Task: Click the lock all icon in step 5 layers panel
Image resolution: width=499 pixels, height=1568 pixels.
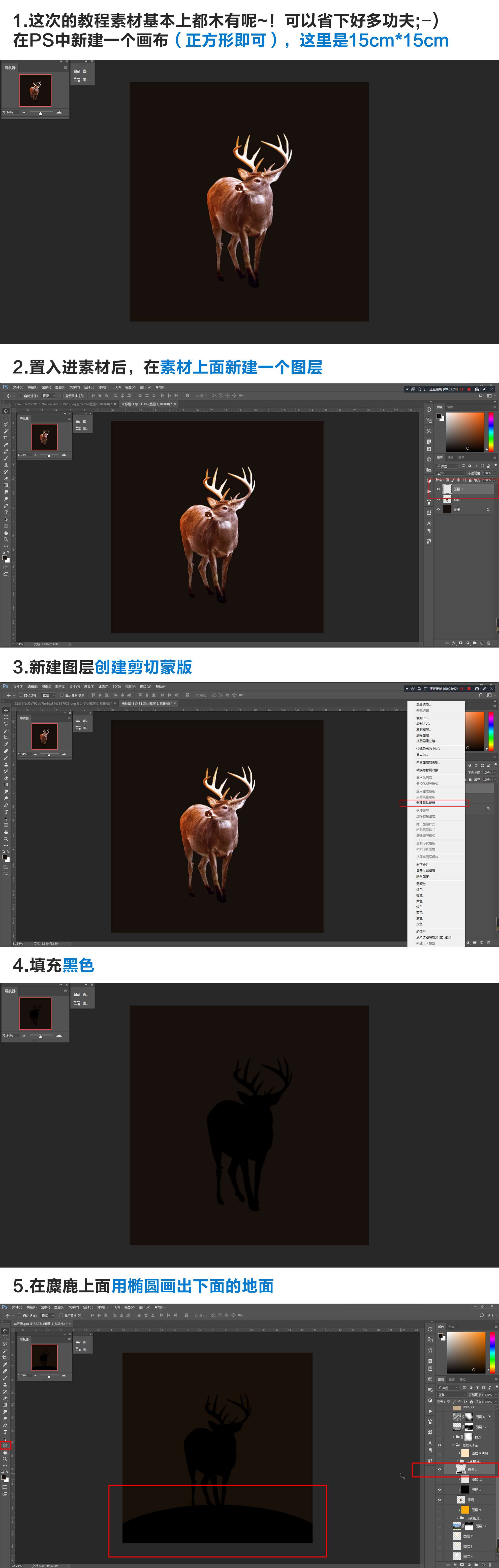Action: (x=472, y=1402)
